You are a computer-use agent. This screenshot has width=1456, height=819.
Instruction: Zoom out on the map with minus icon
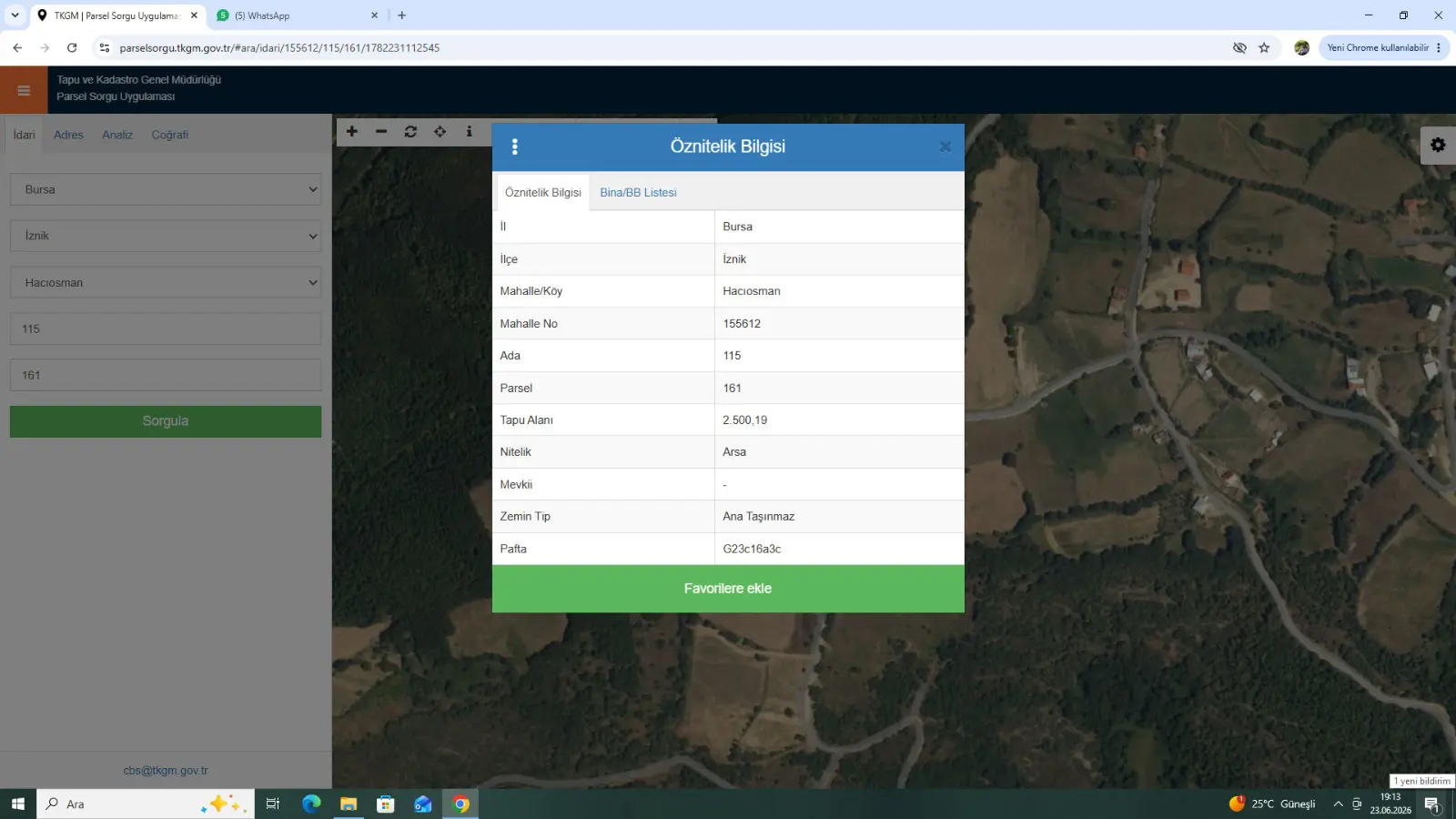point(381,131)
